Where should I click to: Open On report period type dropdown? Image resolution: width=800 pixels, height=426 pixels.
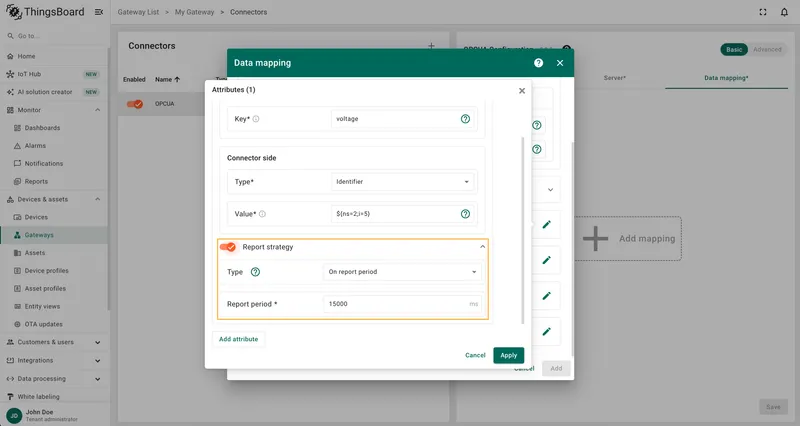(x=403, y=272)
